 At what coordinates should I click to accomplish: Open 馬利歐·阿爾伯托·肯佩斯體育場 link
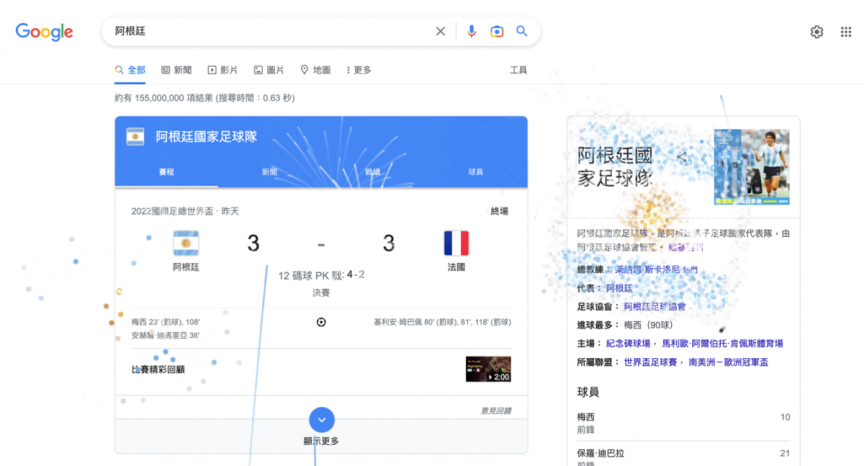[x=722, y=343]
